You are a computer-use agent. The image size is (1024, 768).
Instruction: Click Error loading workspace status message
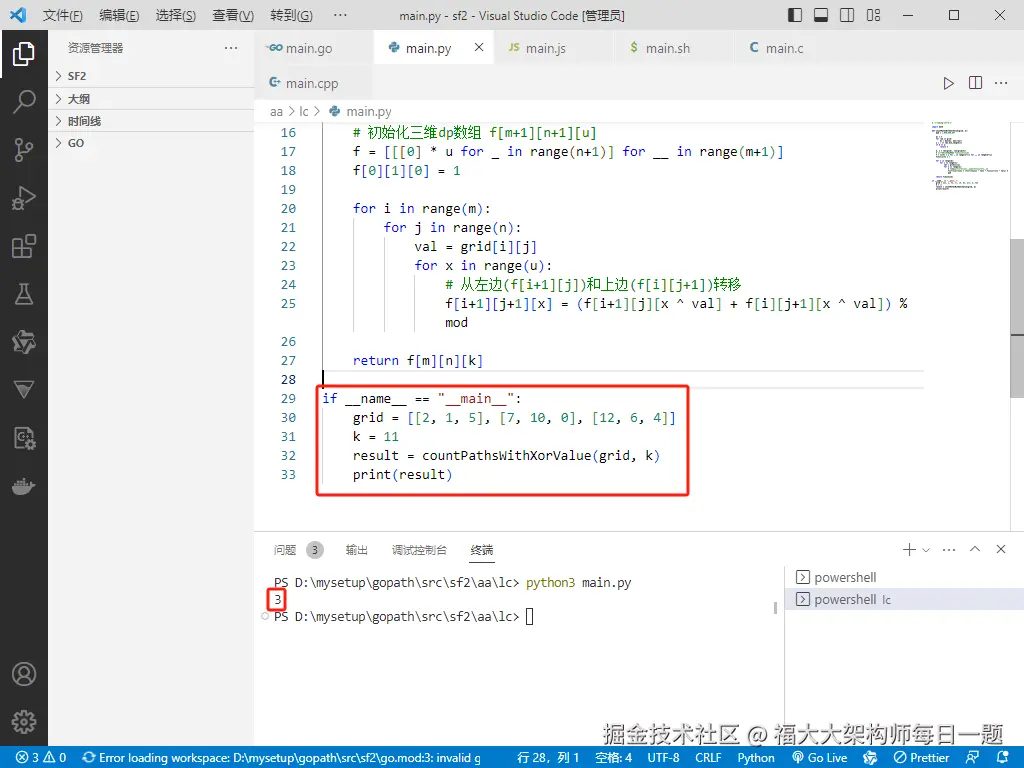click(282, 758)
